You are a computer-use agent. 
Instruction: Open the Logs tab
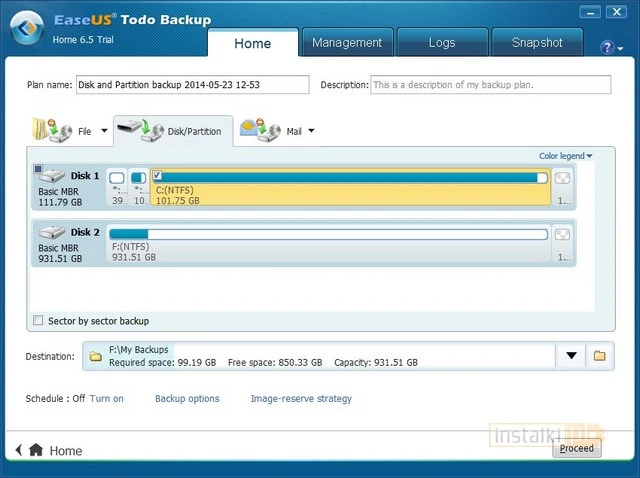click(442, 42)
